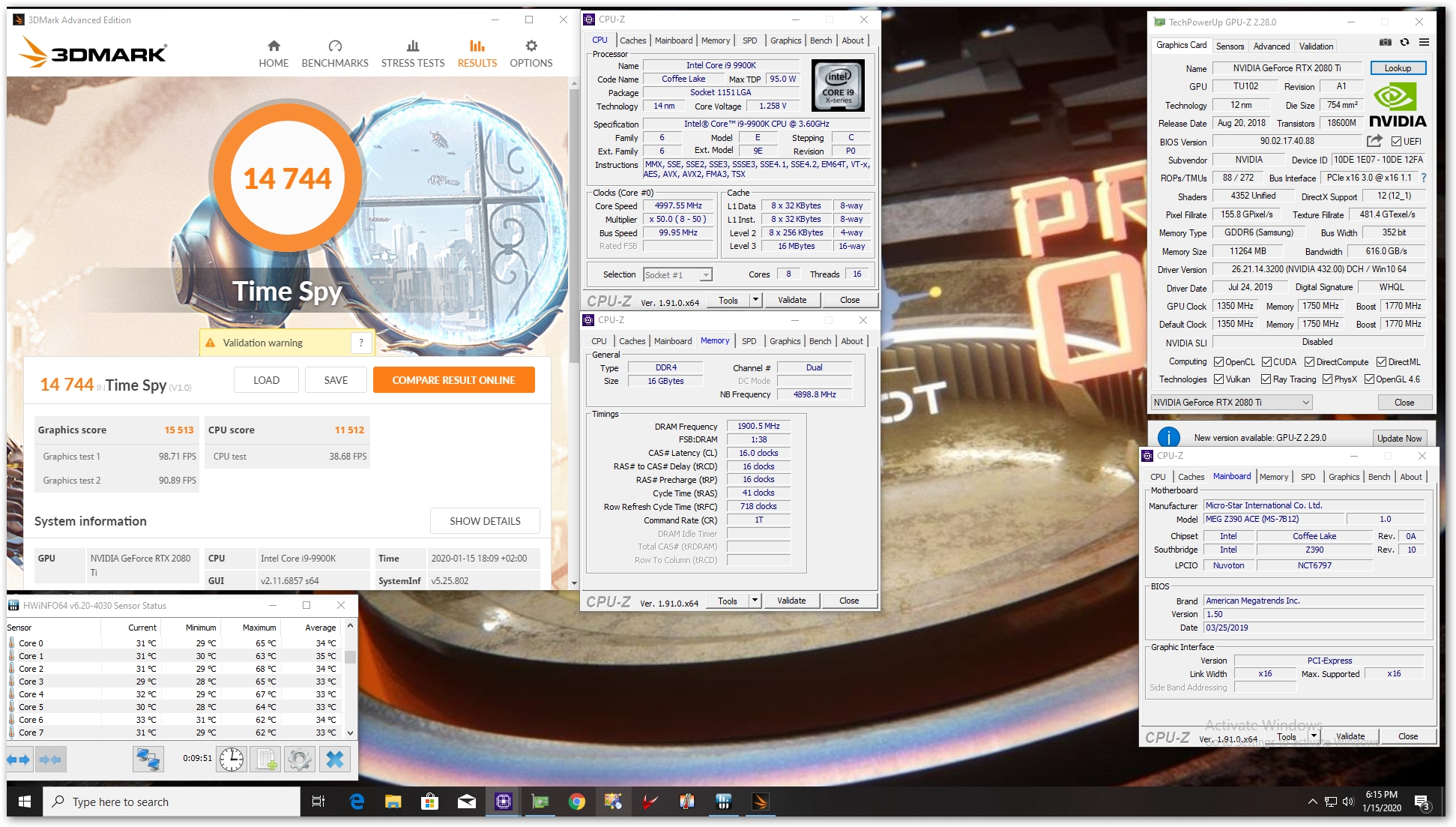The width and height of the screenshot is (1456, 827).
Task: Click LOAD button in 3DMark
Action: pos(266,380)
